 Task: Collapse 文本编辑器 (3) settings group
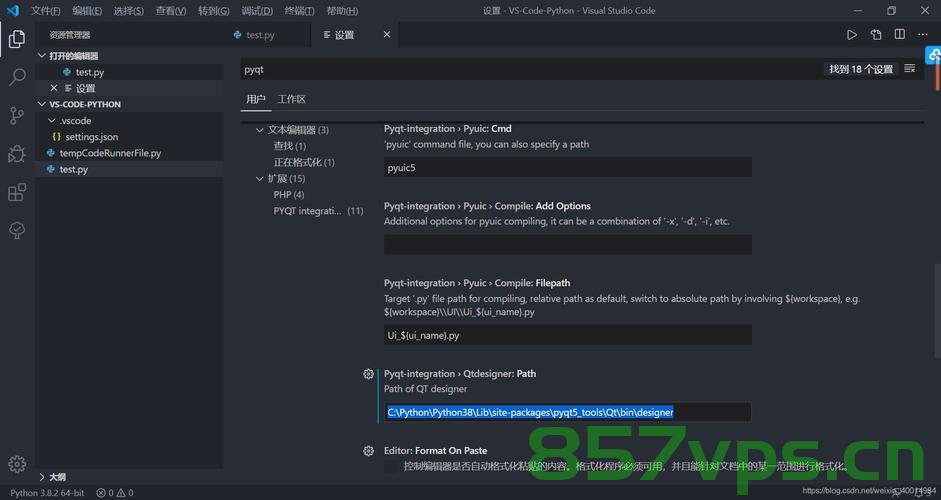coord(260,130)
